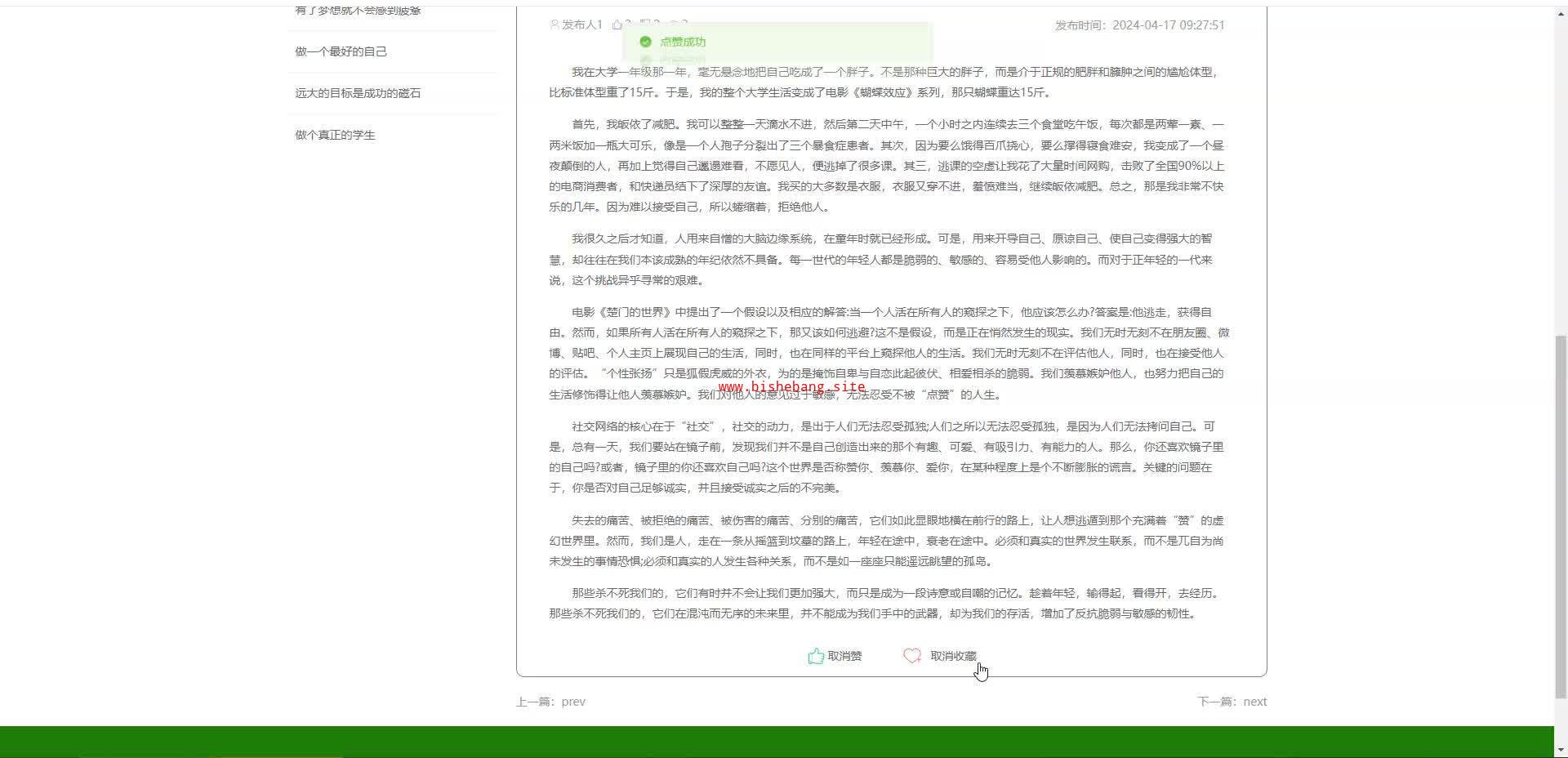Open sidebar article 有了梦想就不会感到疲惫
1568x758 pixels.
(x=358, y=11)
